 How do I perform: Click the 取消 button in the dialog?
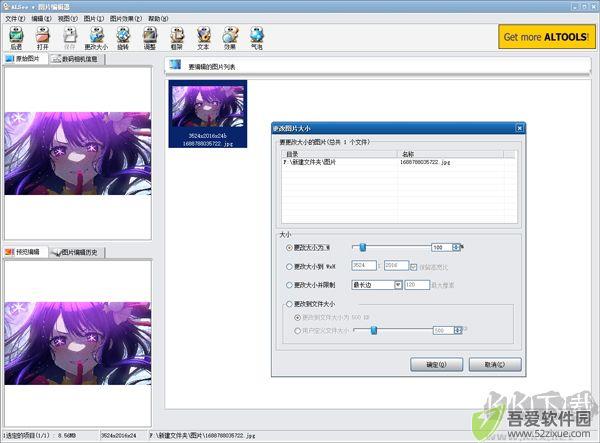pyautogui.click(x=495, y=365)
